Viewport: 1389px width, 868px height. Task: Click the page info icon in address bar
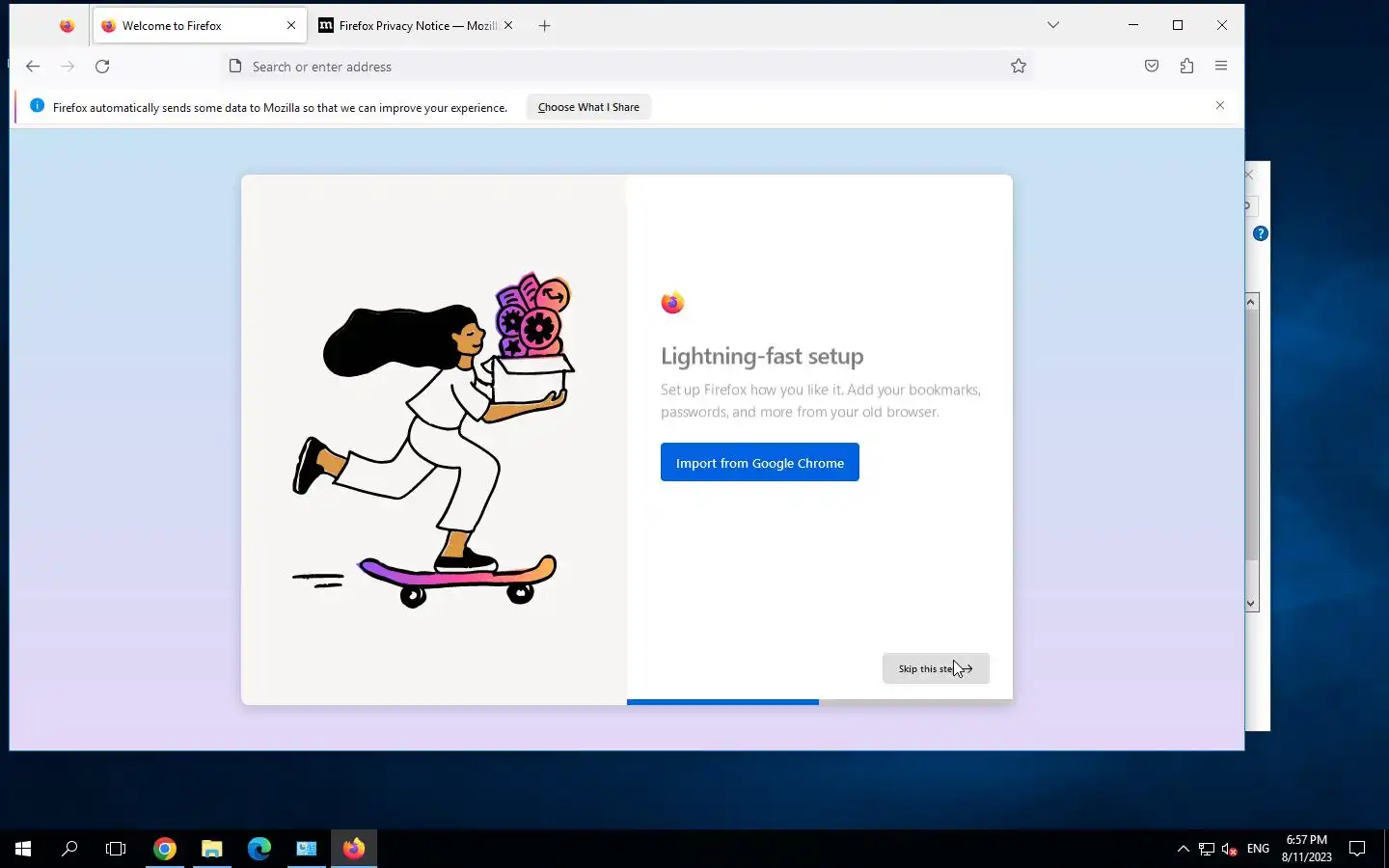[x=235, y=67]
